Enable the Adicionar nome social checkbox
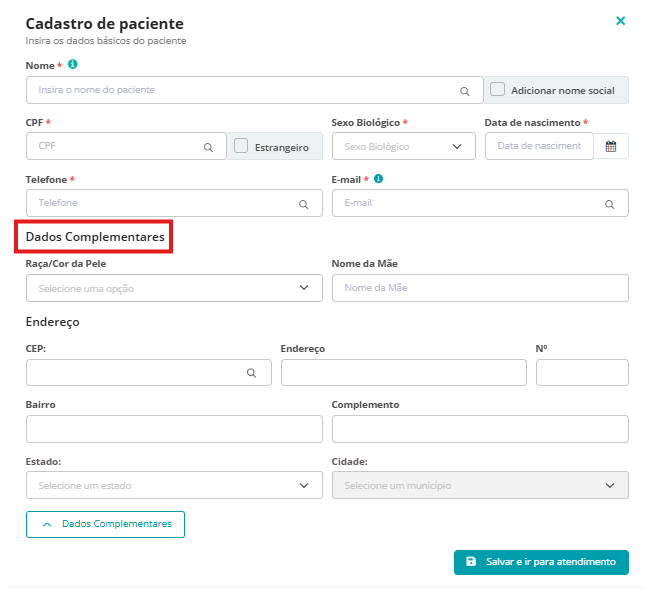Screen dimensions: 658x589 point(498,90)
